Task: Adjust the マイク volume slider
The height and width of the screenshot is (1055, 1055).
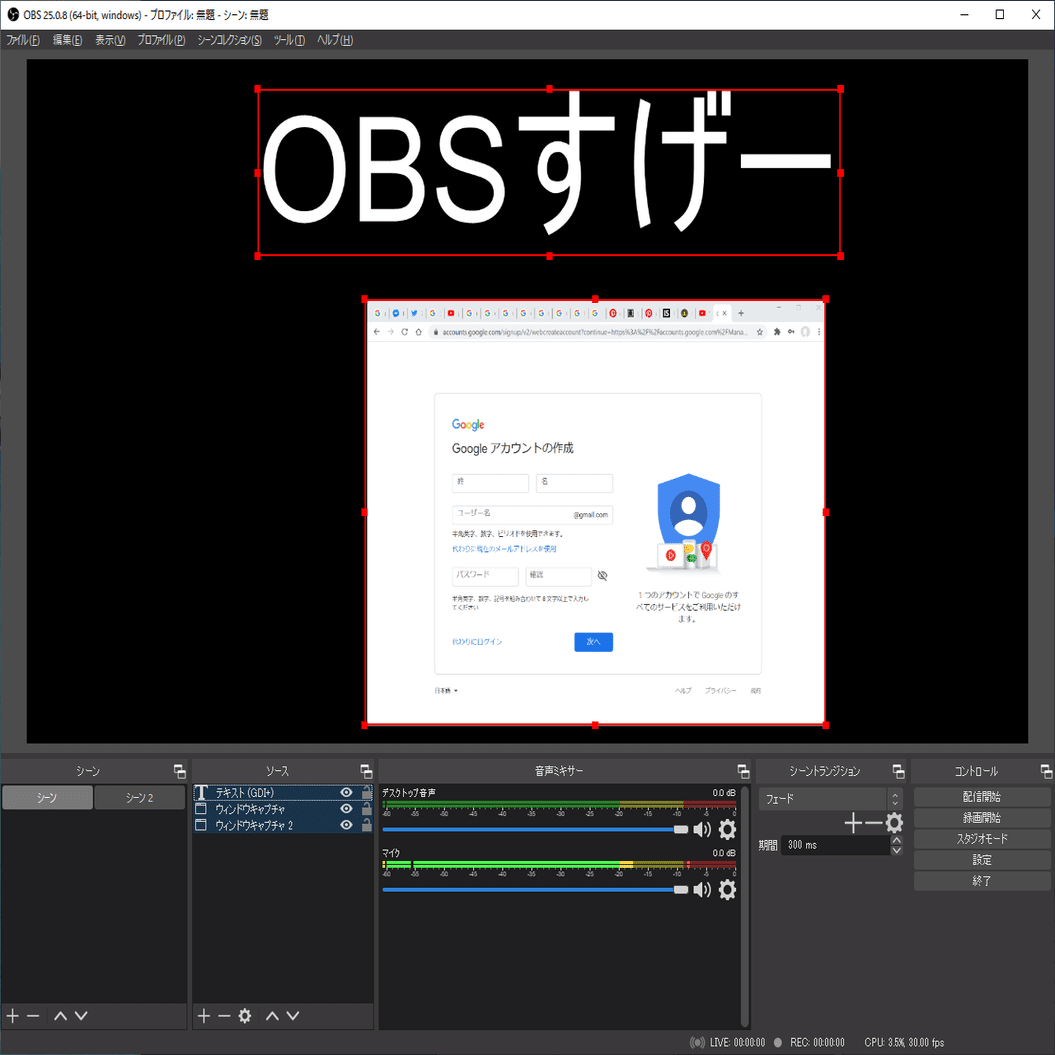Action: [x=535, y=889]
